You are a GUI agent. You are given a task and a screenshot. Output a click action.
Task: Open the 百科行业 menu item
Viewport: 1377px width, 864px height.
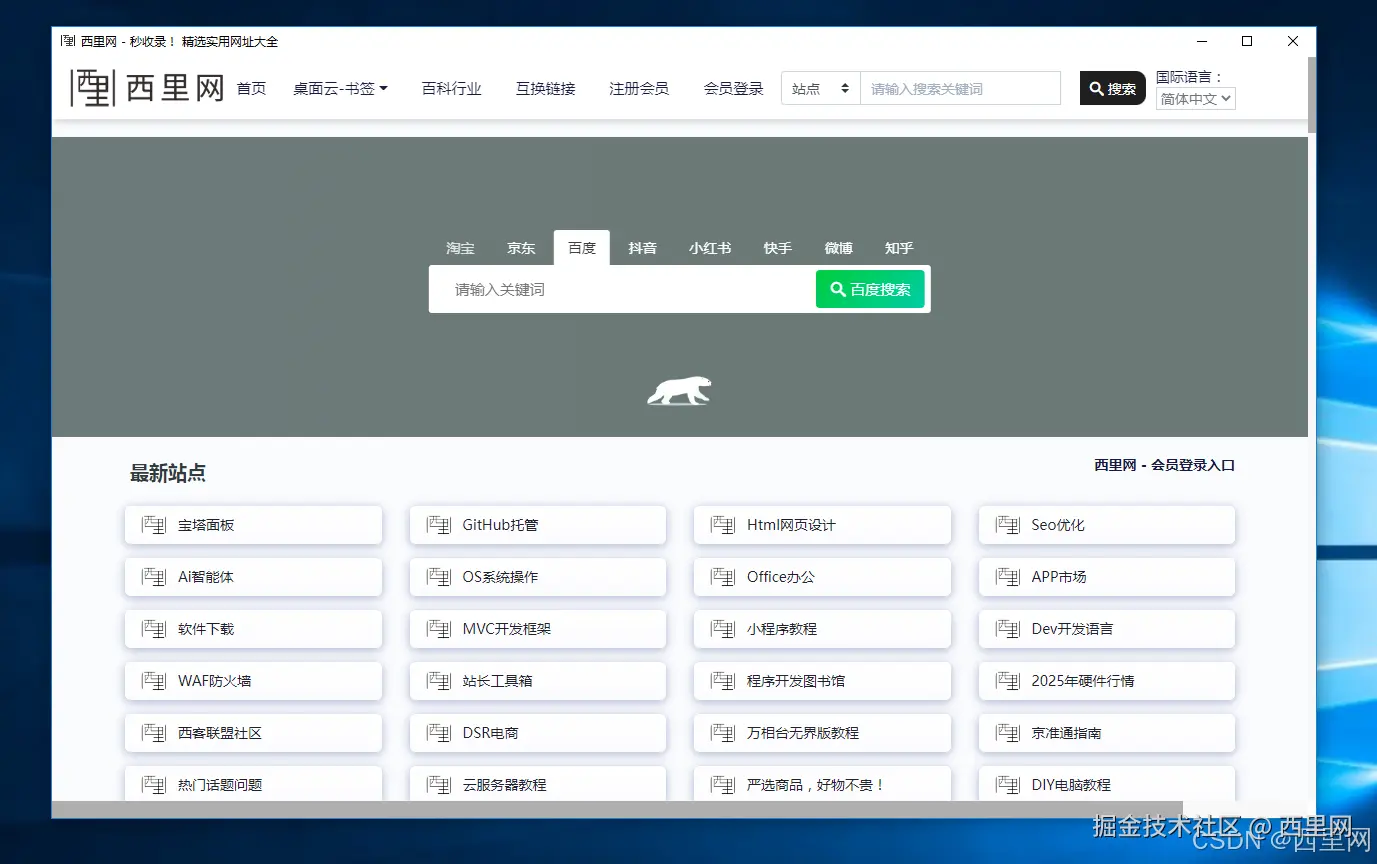[452, 88]
